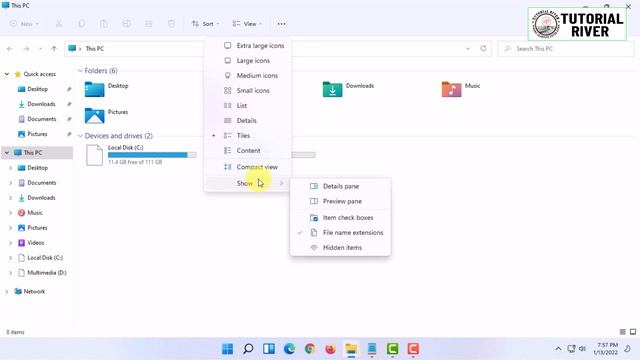Toggle Hidden items option

[x=340, y=247]
